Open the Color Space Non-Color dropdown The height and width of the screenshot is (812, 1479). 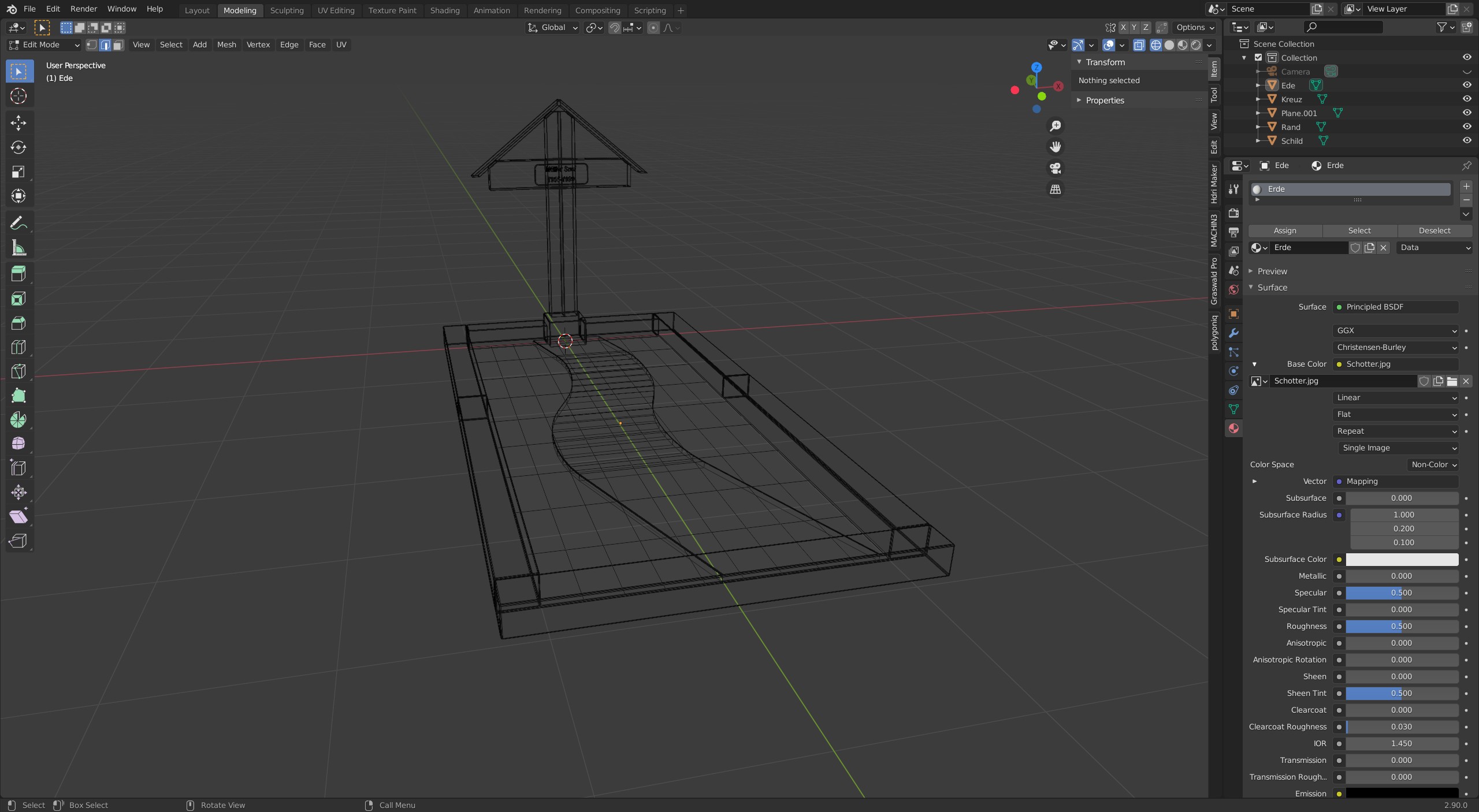pos(1433,464)
